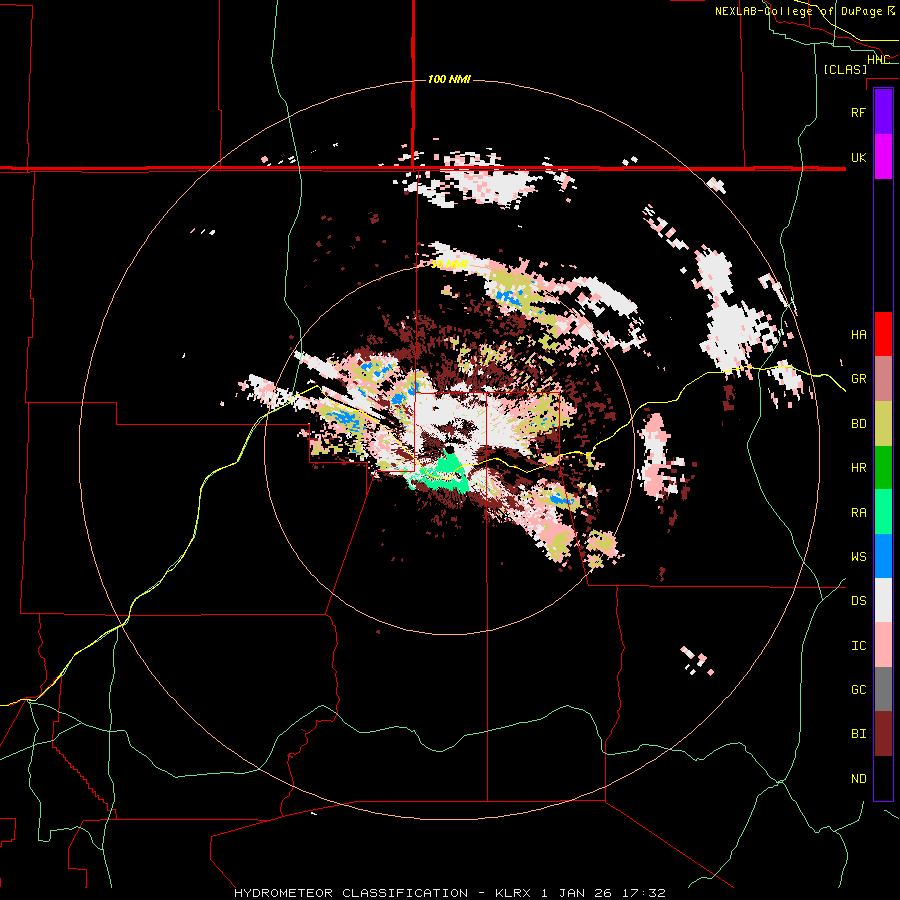Click the 50 NMI range ring label

click(x=449, y=264)
